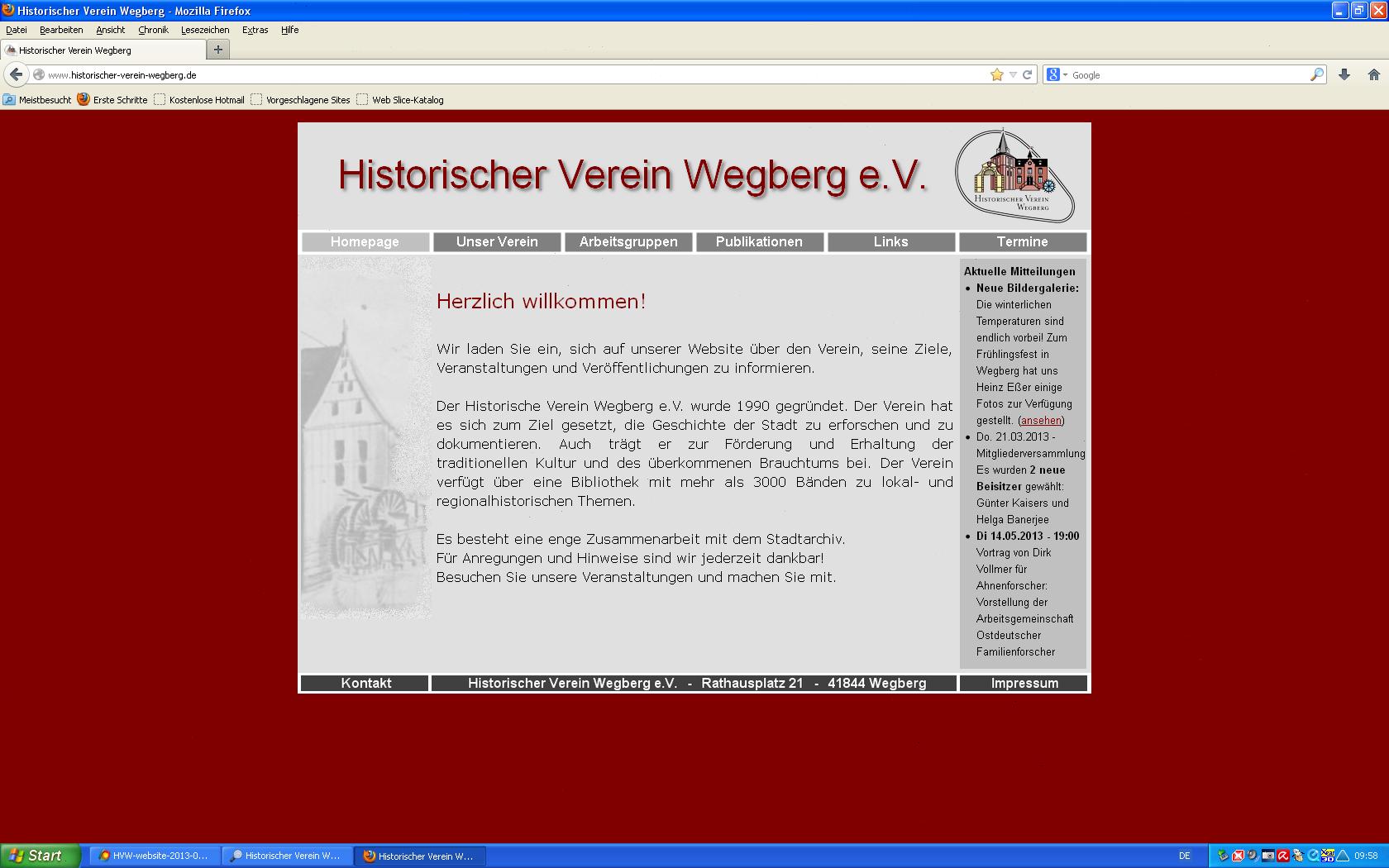Screen dimensions: 1389x868
Task: Bookmark this page with the star icon
Action: point(997,75)
